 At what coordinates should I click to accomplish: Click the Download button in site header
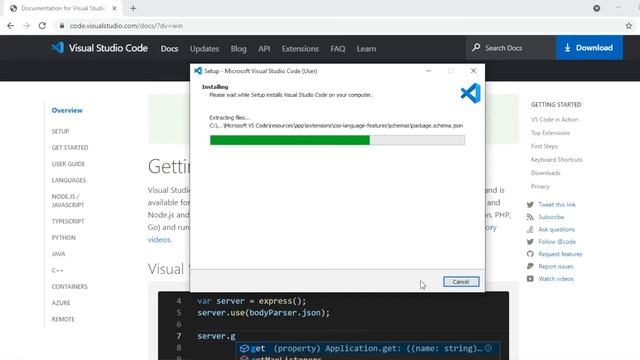click(x=589, y=48)
